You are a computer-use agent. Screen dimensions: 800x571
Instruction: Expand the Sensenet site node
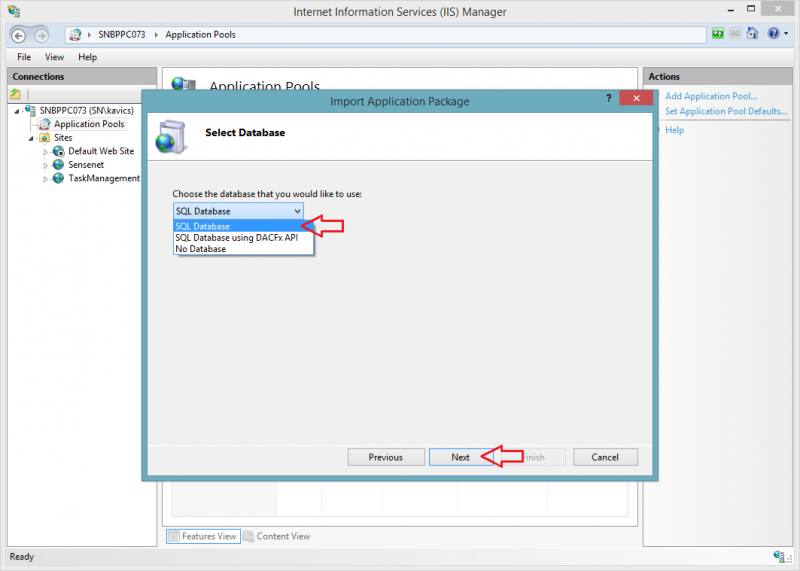pos(45,165)
